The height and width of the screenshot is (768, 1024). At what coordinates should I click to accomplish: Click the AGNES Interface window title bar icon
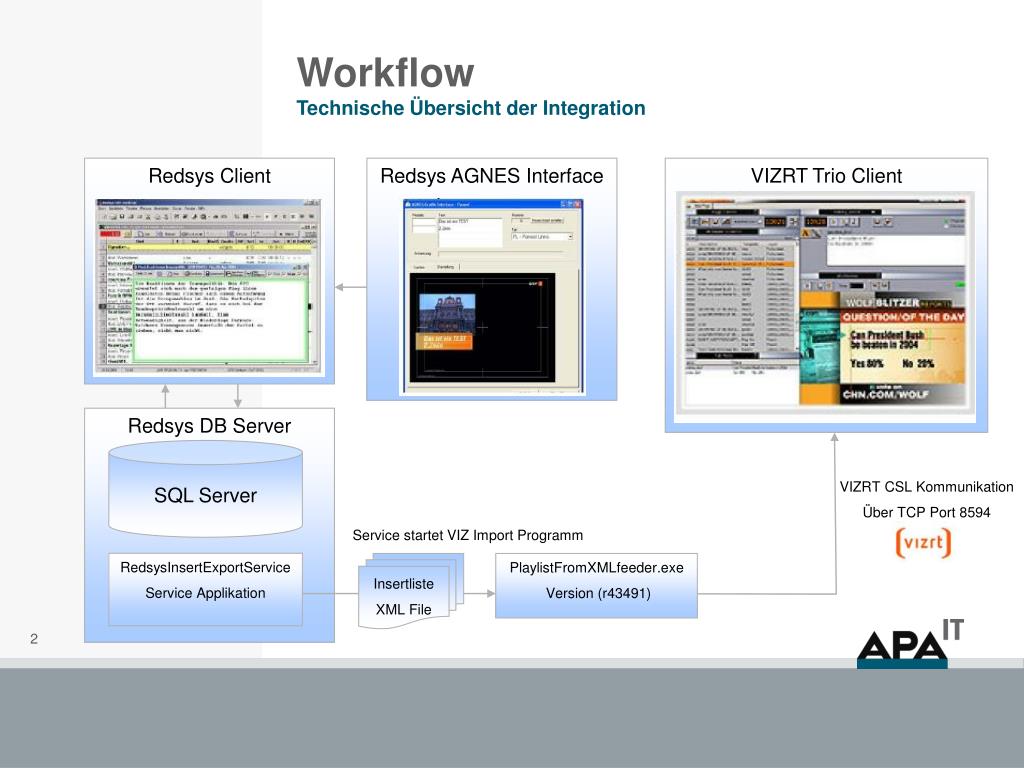click(x=405, y=204)
